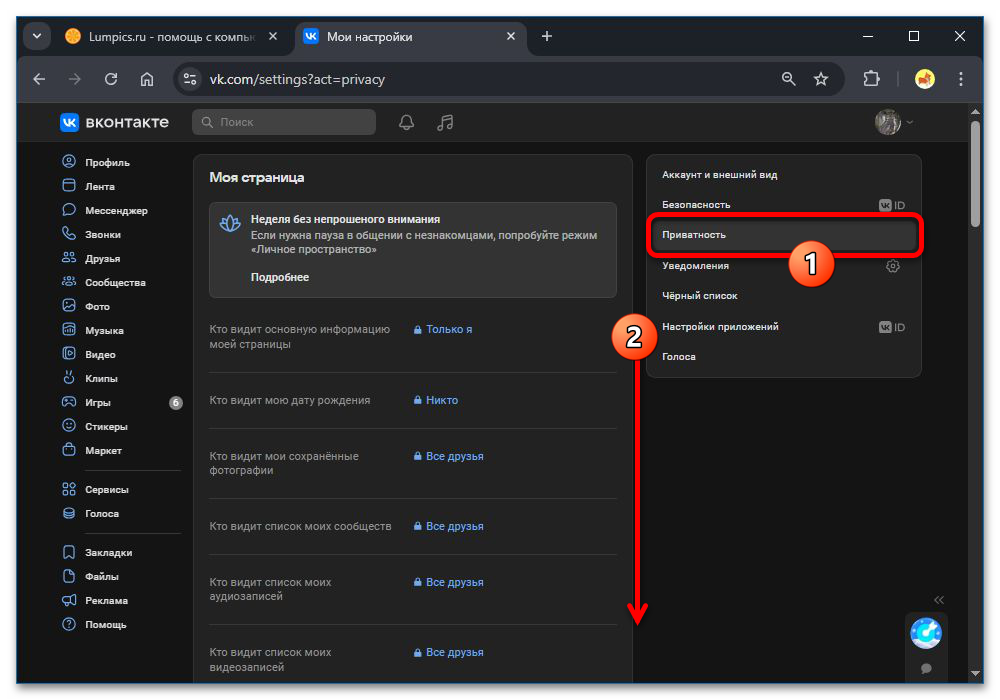This screenshot has height=700, width=1000.
Task: Select Приватность in settings menu
Action: 694,235
